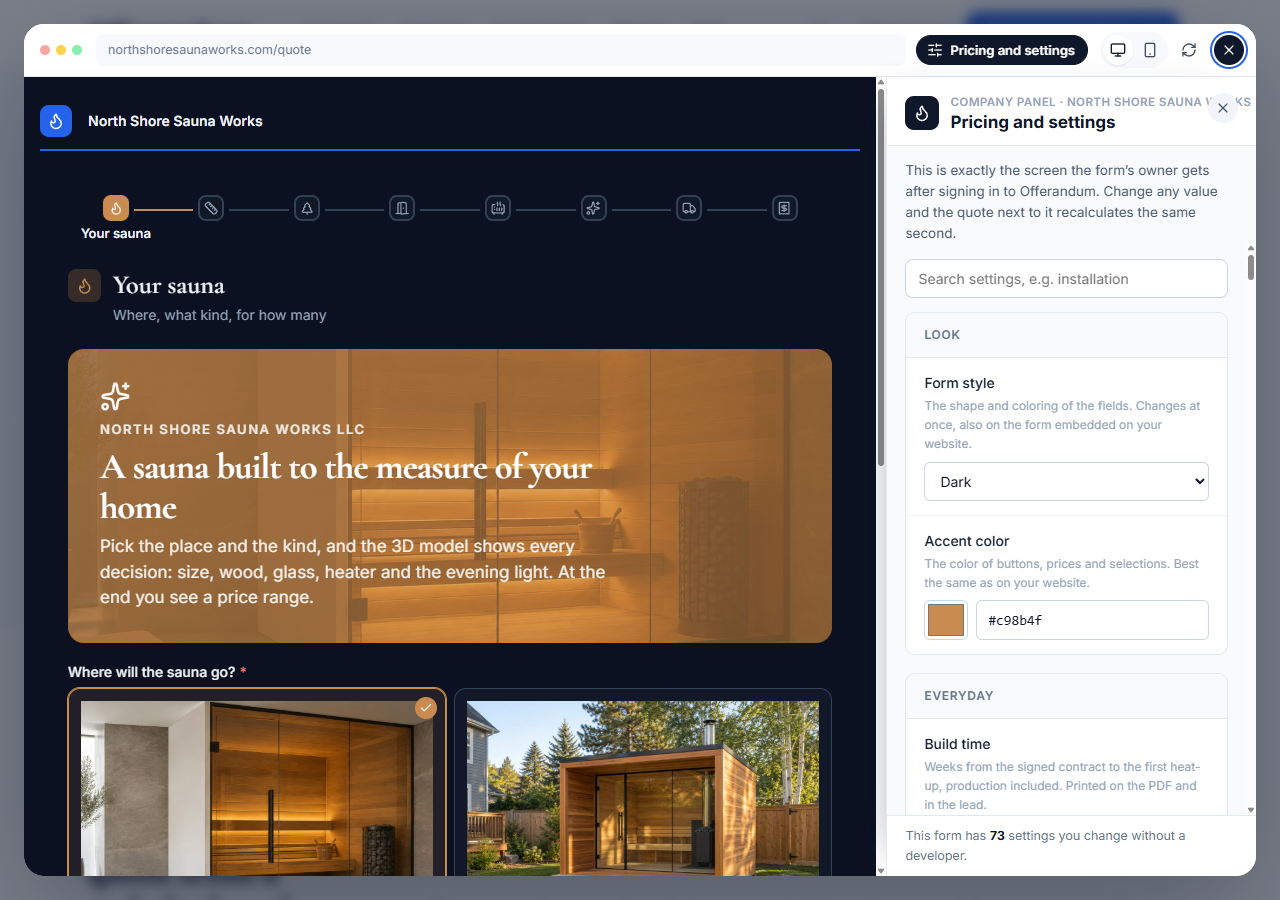The height and width of the screenshot is (900, 1280).
Task: Open the Form style dropdown showing Dark
Action: 1066,481
